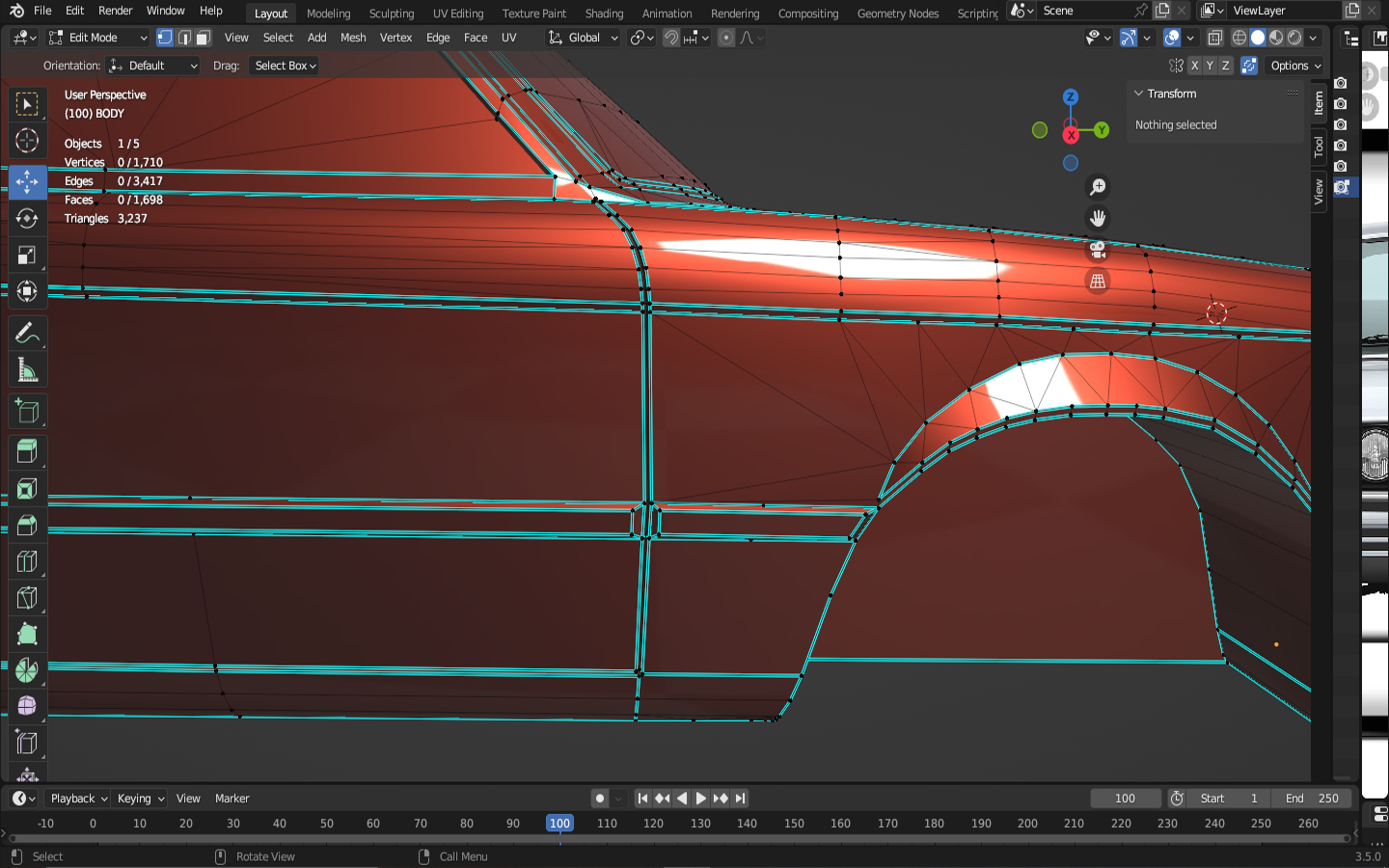Toggle proportional editing button
Viewport: 1389px width, 868px height.
pos(726,38)
